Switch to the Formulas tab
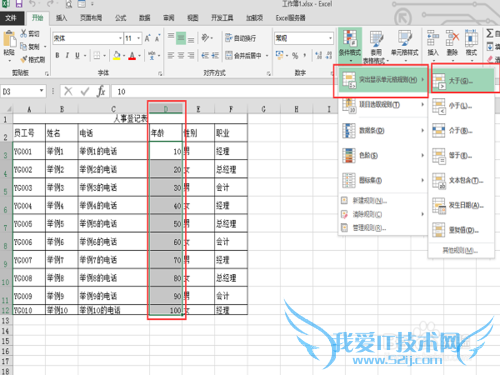The image size is (500, 375). pos(121,18)
